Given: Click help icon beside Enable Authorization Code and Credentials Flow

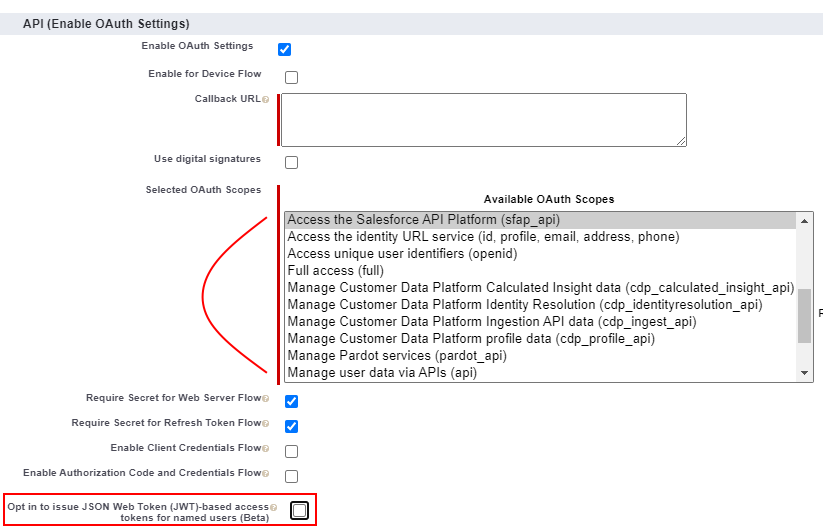Looking at the screenshot, I should 266,474.
